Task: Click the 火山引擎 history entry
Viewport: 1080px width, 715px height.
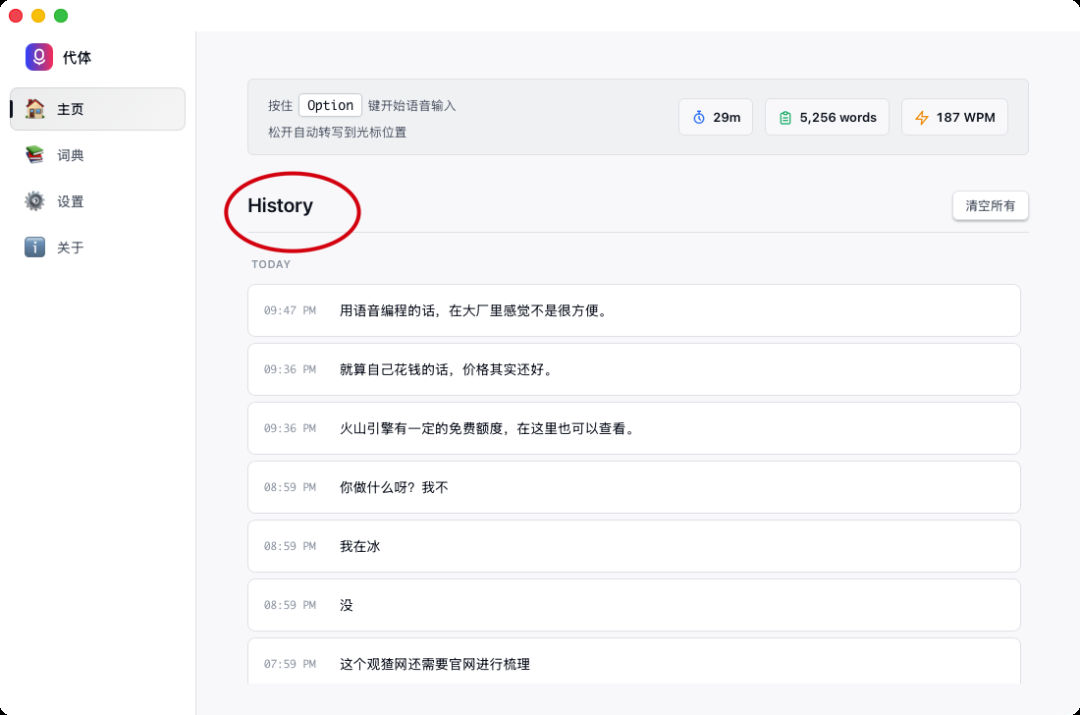Action: click(x=633, y=428)
